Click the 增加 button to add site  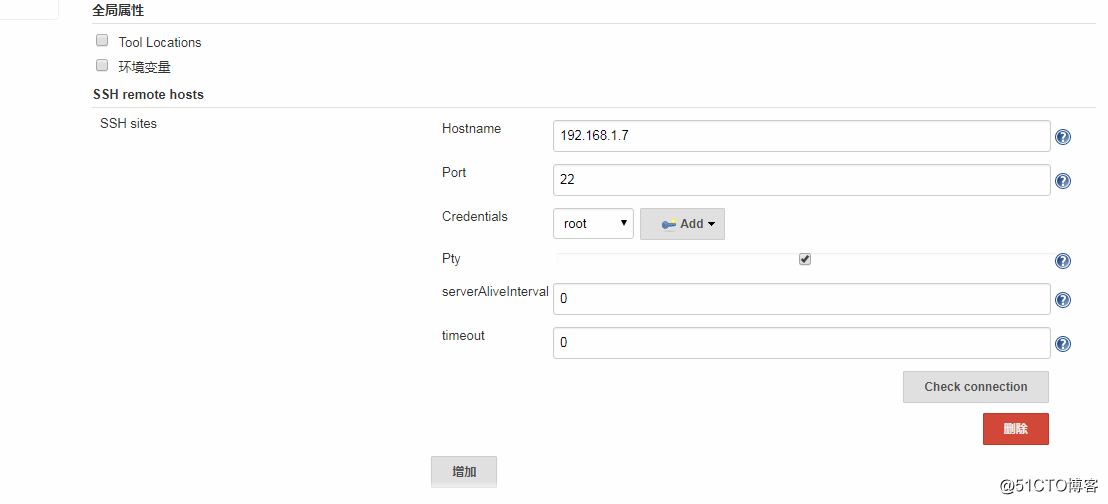[x=464, y=471]
